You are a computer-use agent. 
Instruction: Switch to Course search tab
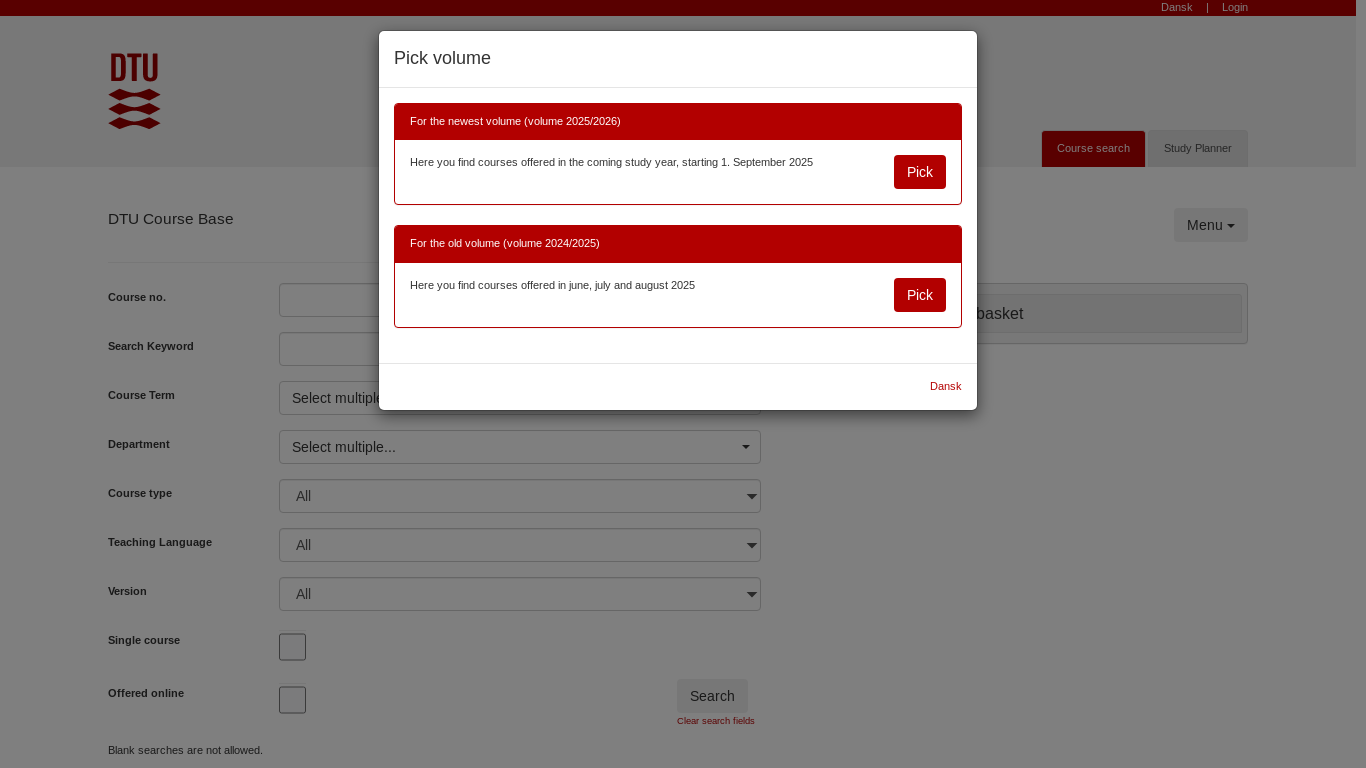[1093, 148]
